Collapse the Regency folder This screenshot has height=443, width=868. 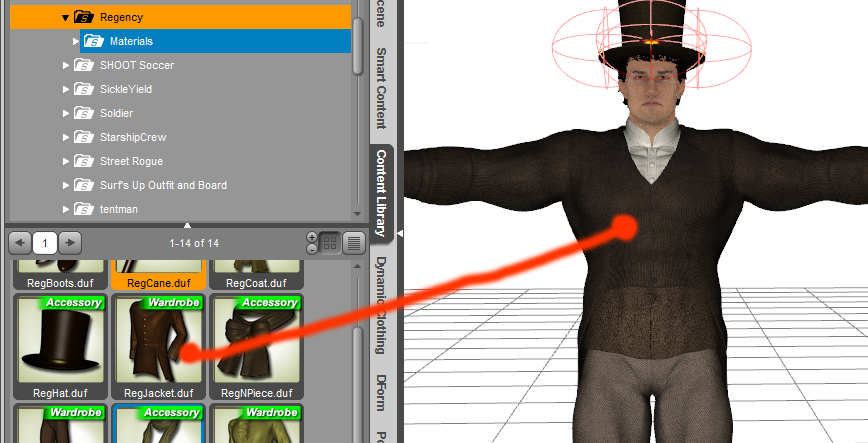(65, 18)
